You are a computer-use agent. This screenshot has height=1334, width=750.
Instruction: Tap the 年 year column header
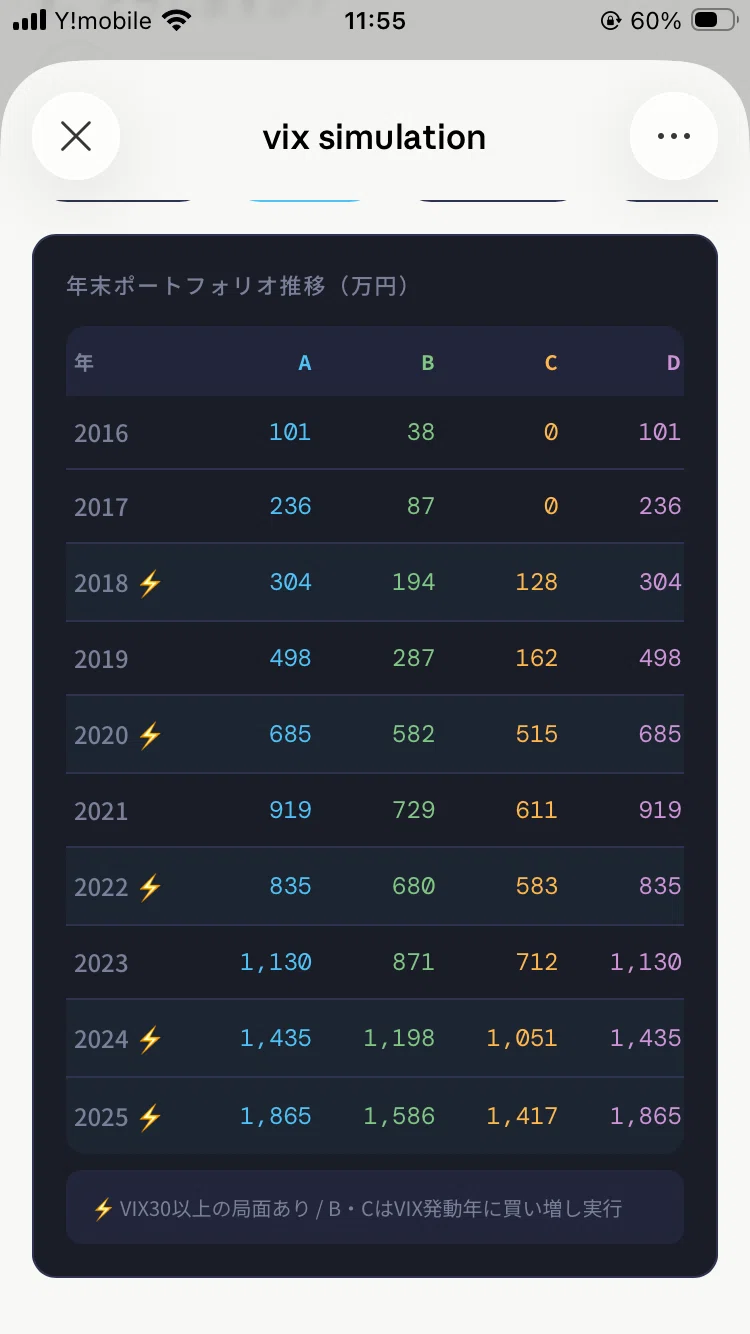click(84, 362)
